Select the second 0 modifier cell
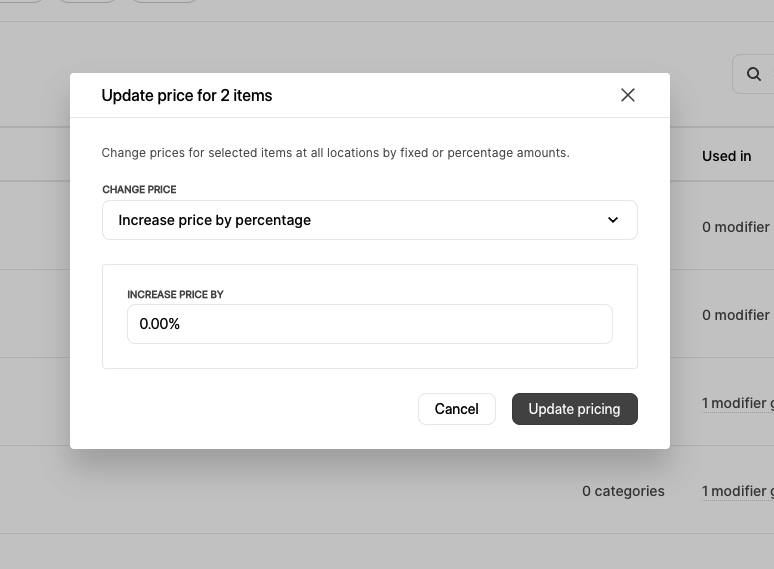Screen dimensions: 774x569 (x=736, y=315)
